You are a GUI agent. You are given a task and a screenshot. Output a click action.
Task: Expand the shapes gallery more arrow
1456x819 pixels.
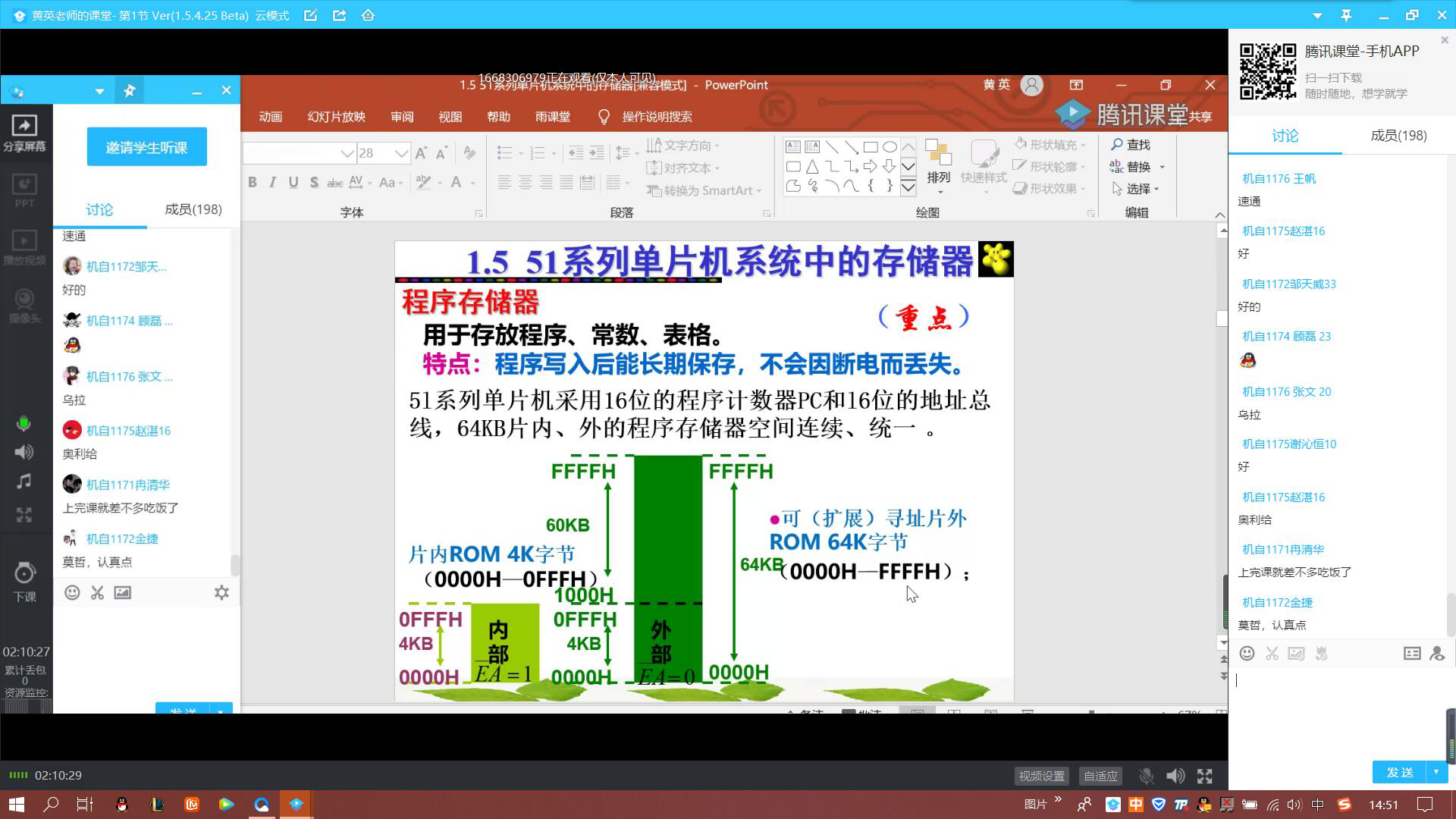coord(908,187)
